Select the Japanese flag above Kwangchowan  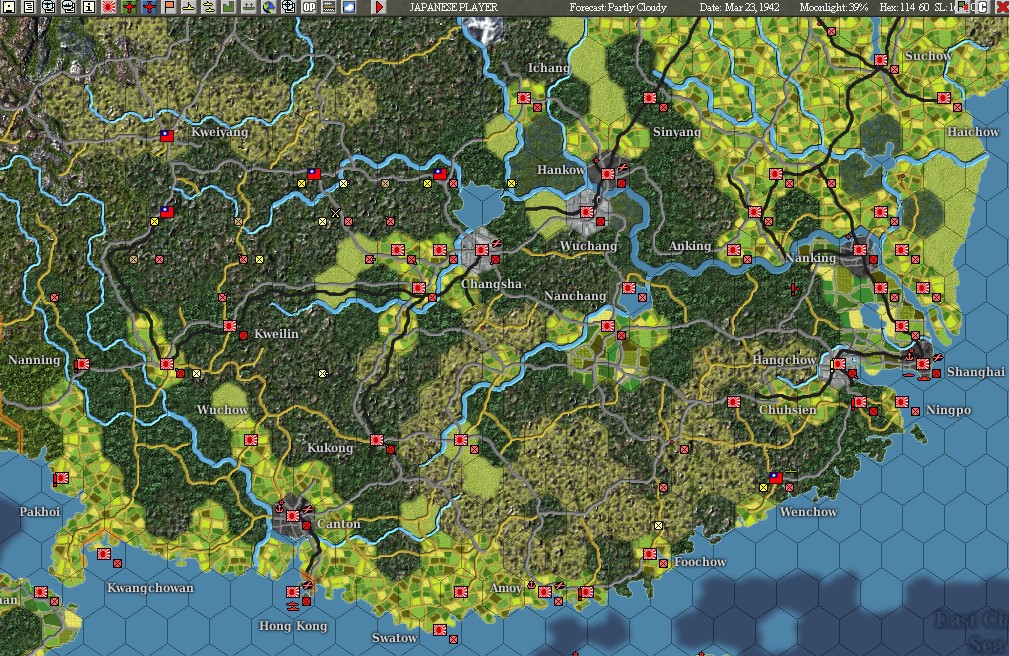pyautogui.click(x=104, y=554)
